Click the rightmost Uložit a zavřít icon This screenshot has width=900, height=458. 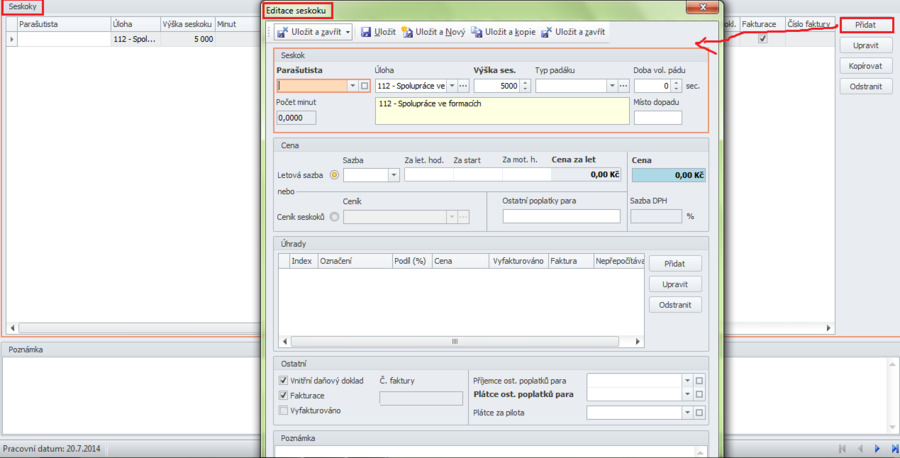(x=546, y=32)
